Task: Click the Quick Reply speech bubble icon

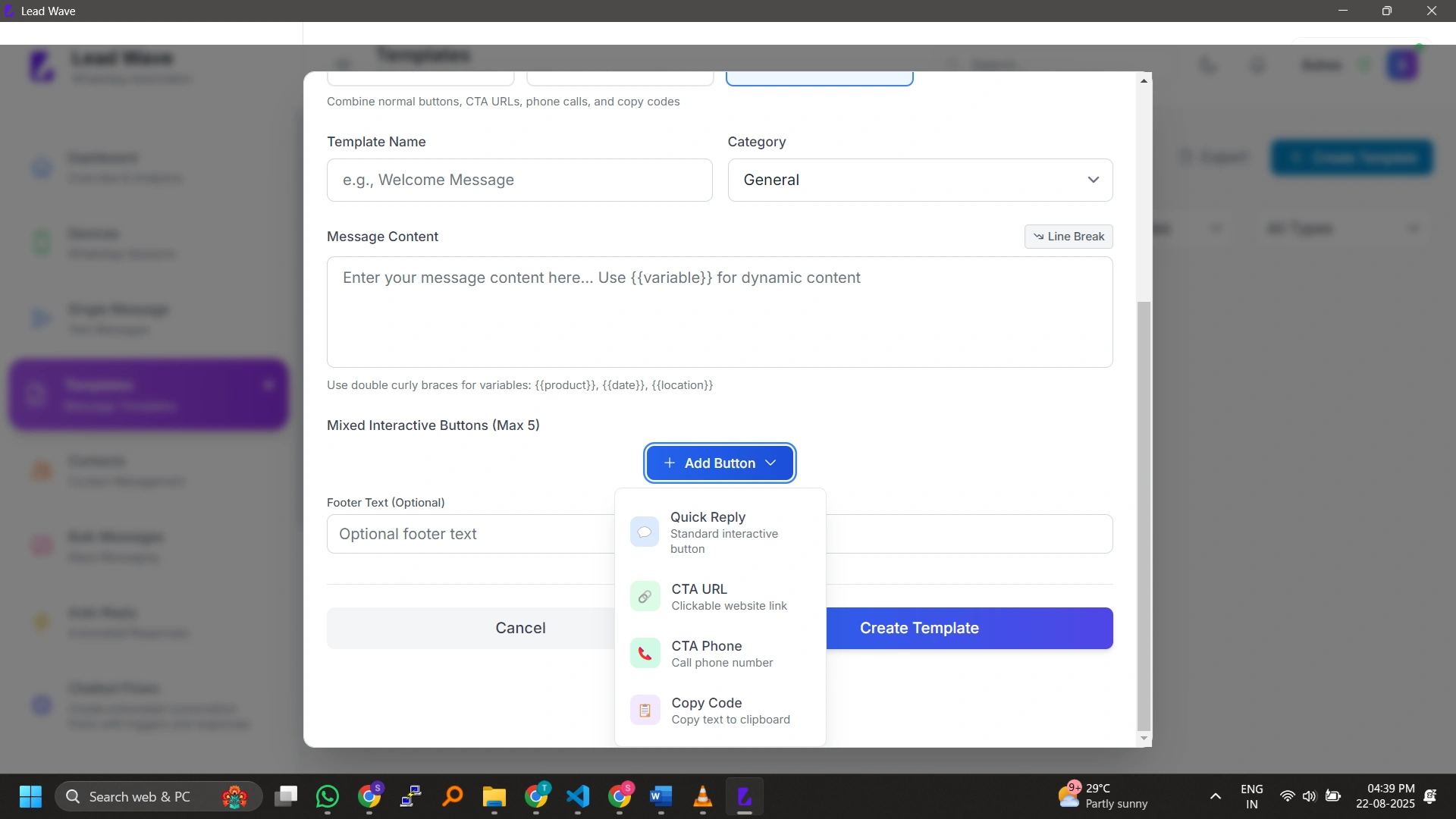Action: click(645, 532)
